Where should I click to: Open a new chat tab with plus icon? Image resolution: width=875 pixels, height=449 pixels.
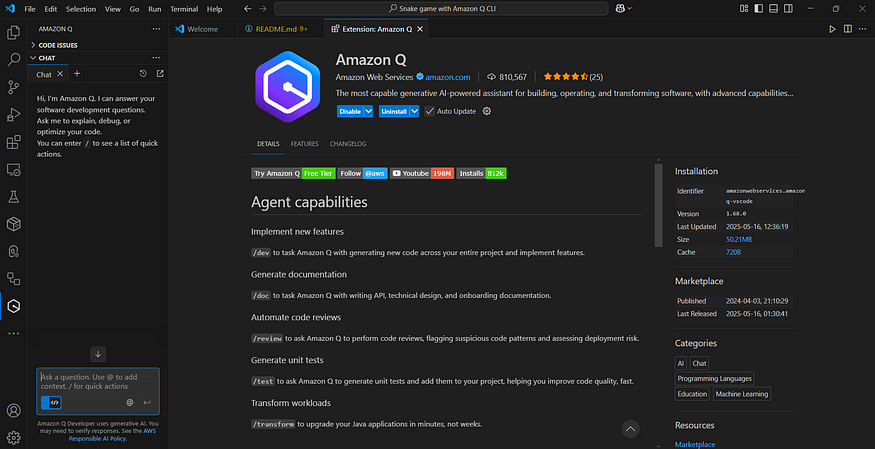77,74
